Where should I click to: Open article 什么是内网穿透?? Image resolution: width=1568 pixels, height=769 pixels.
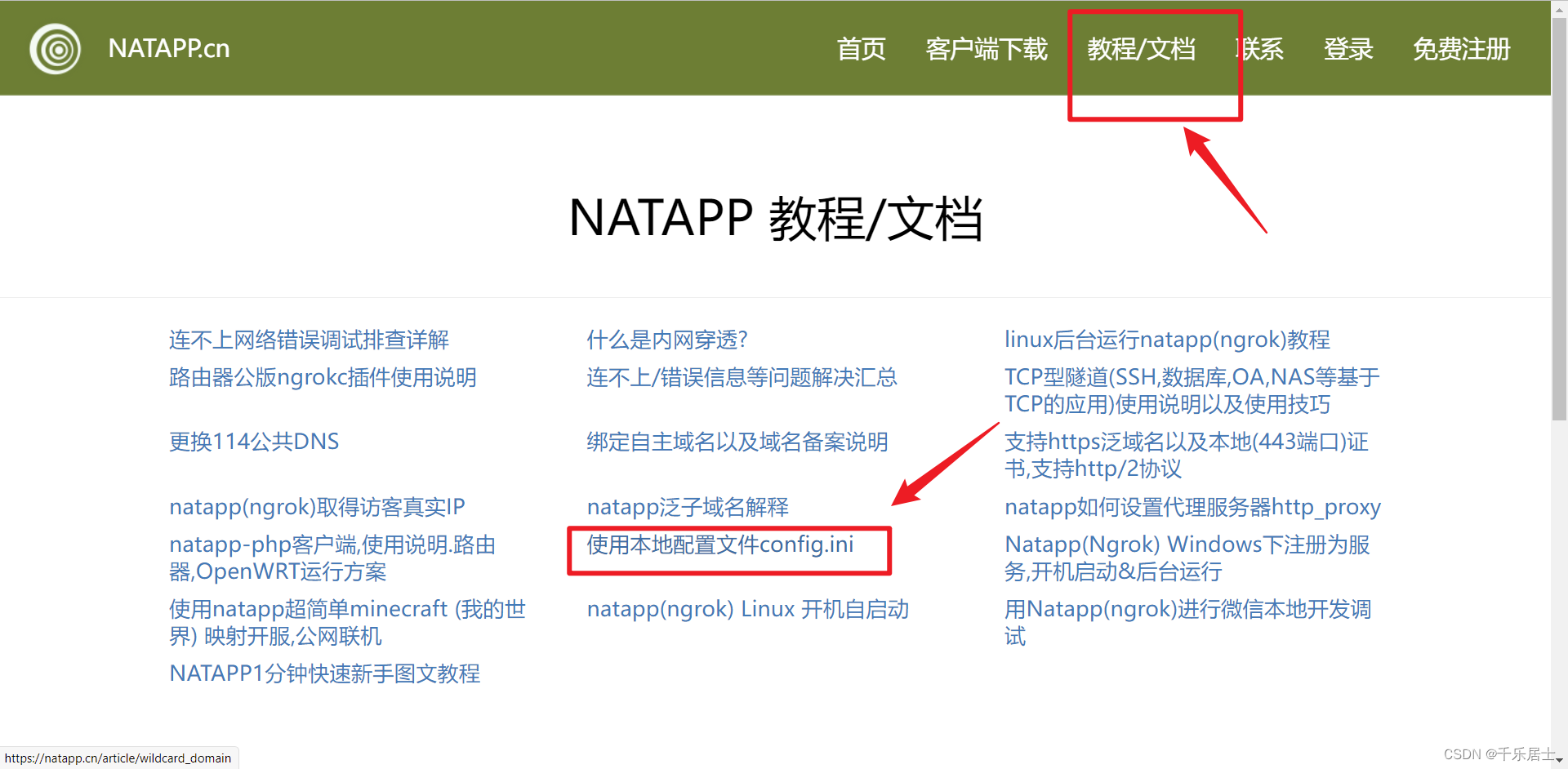tap(666, 340)
